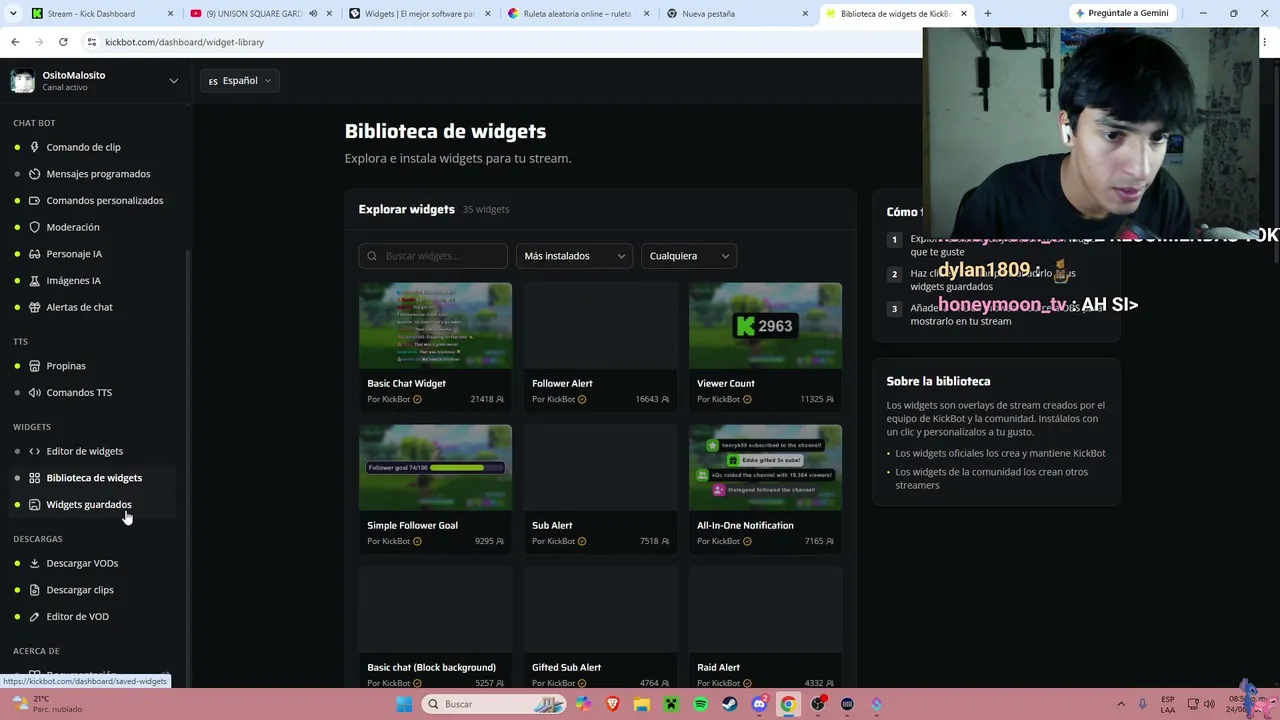Show hidden system tray icons
Image resolution: width=1280 pixels, height=720 pixels.
(x=1121, y=704)
